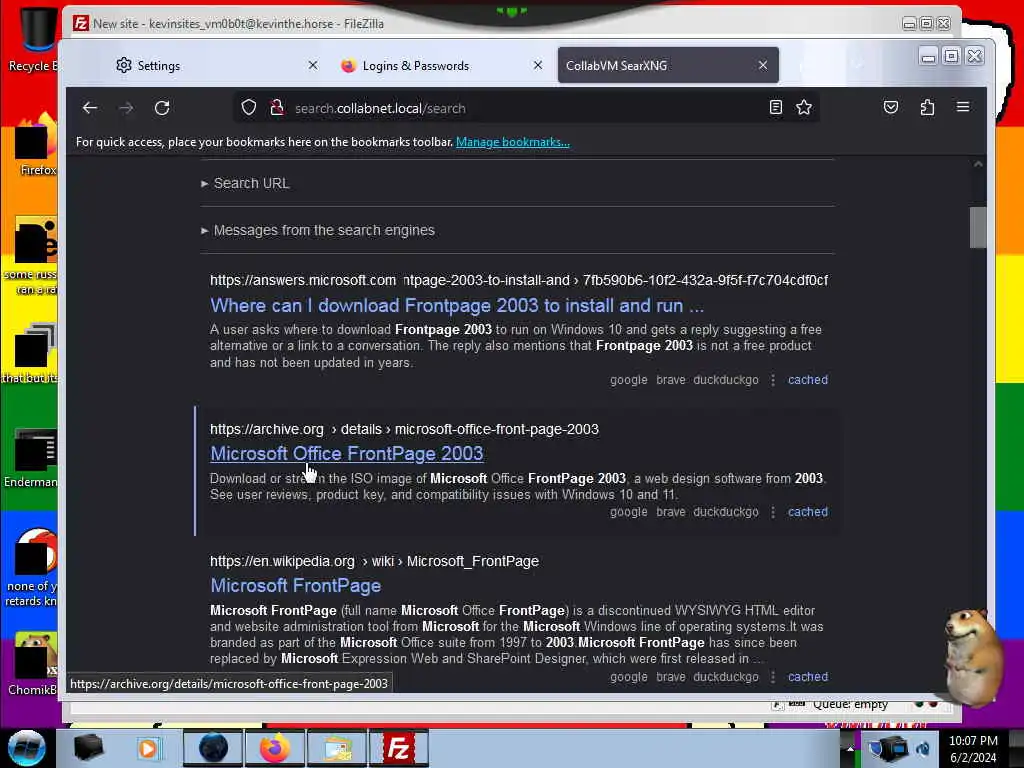Click the page vertical scrollbar thumb
The image size is (1024, 768).
(x=978, y=227)
